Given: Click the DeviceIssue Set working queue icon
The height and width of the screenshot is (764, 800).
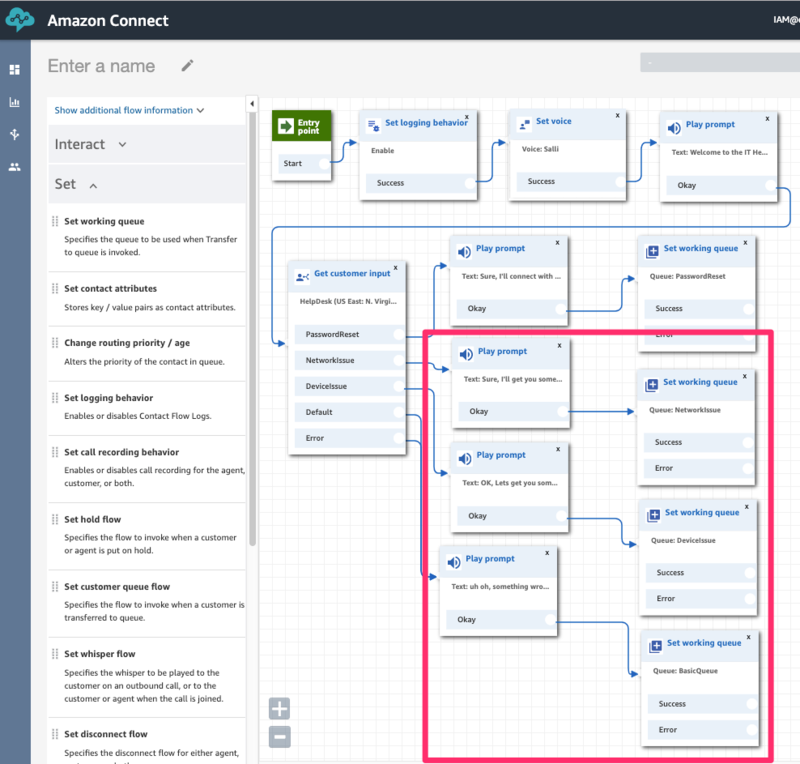Looking at the screenshot, I should [654, 515].
